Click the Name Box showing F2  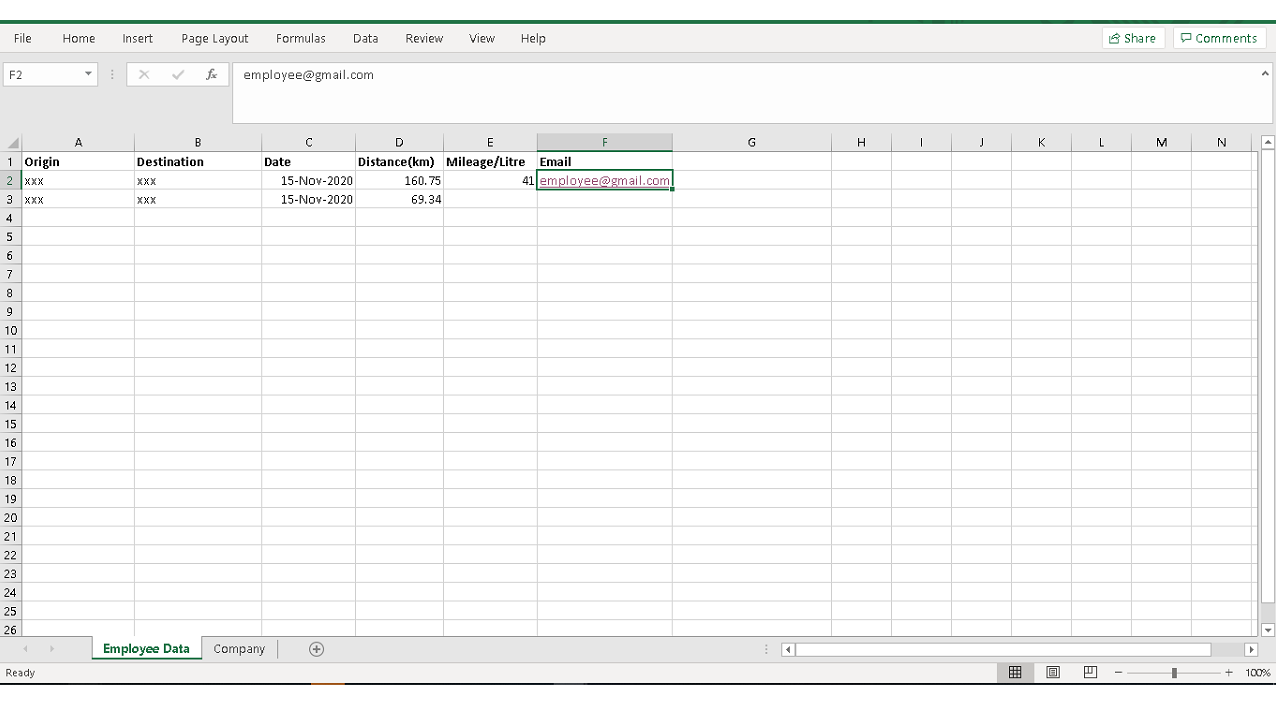(x=42, y=74)
